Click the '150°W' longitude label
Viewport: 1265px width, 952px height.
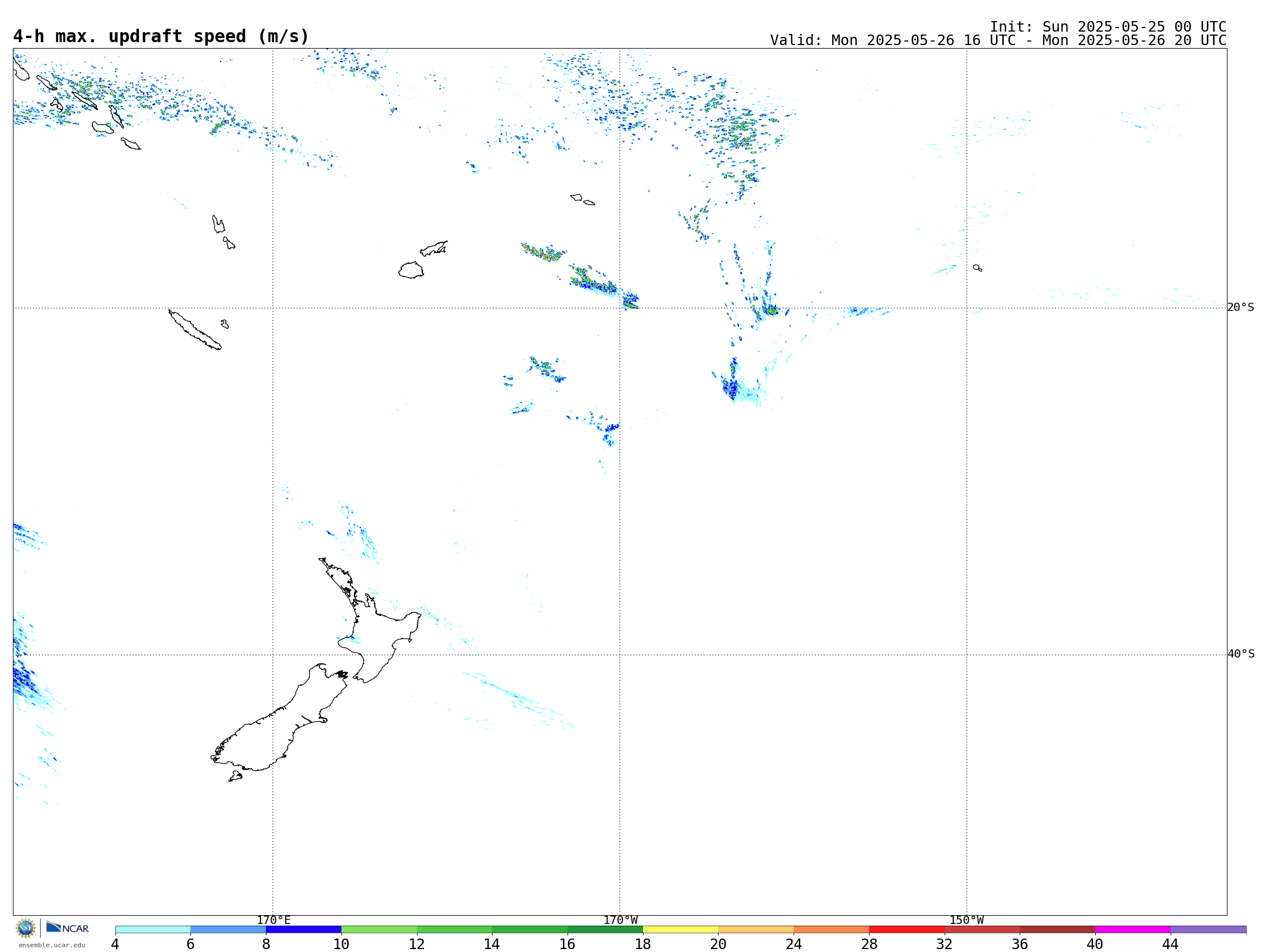[x=966, y=920]
